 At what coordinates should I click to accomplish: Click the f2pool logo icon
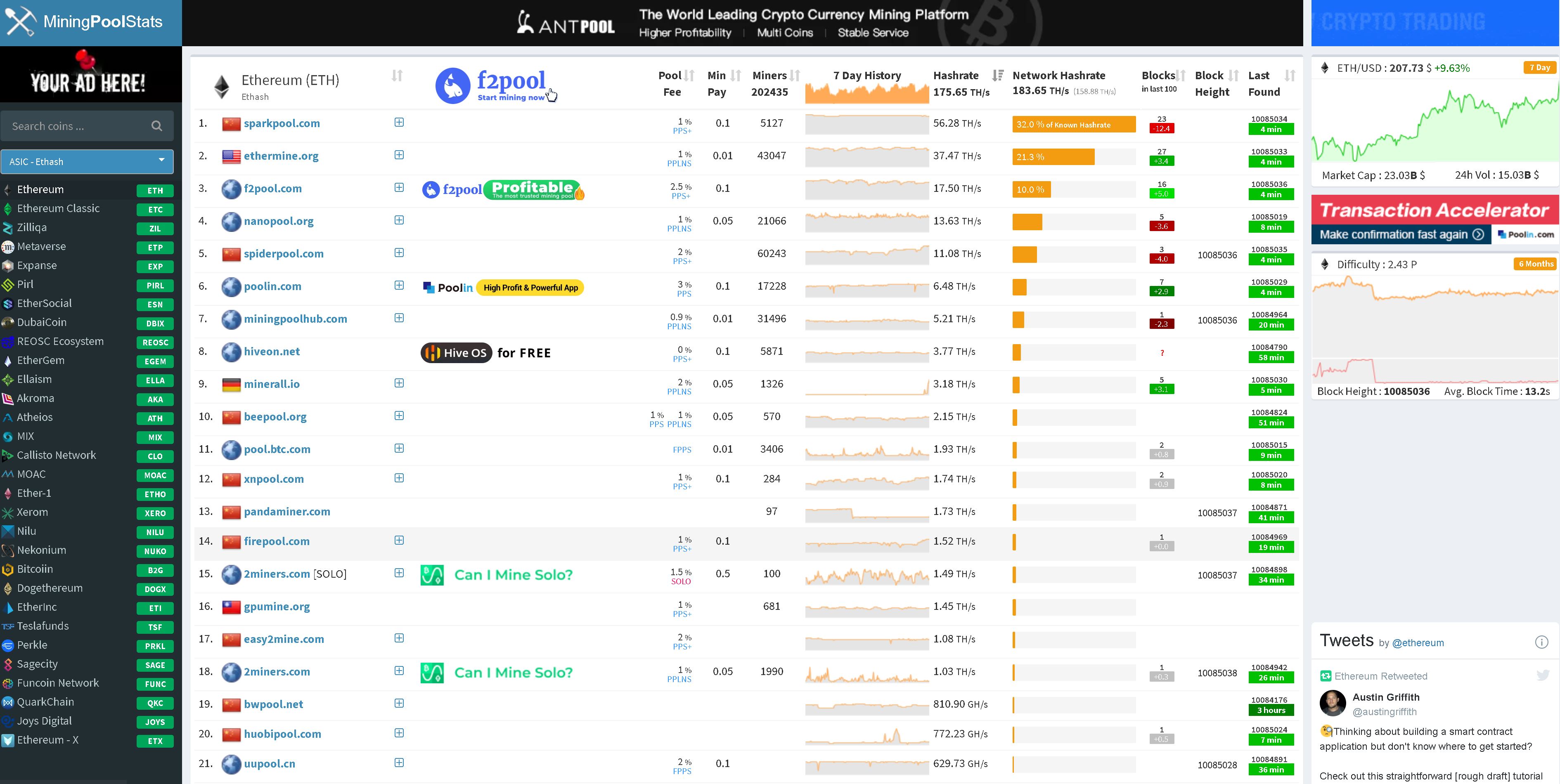coord(452,85)
